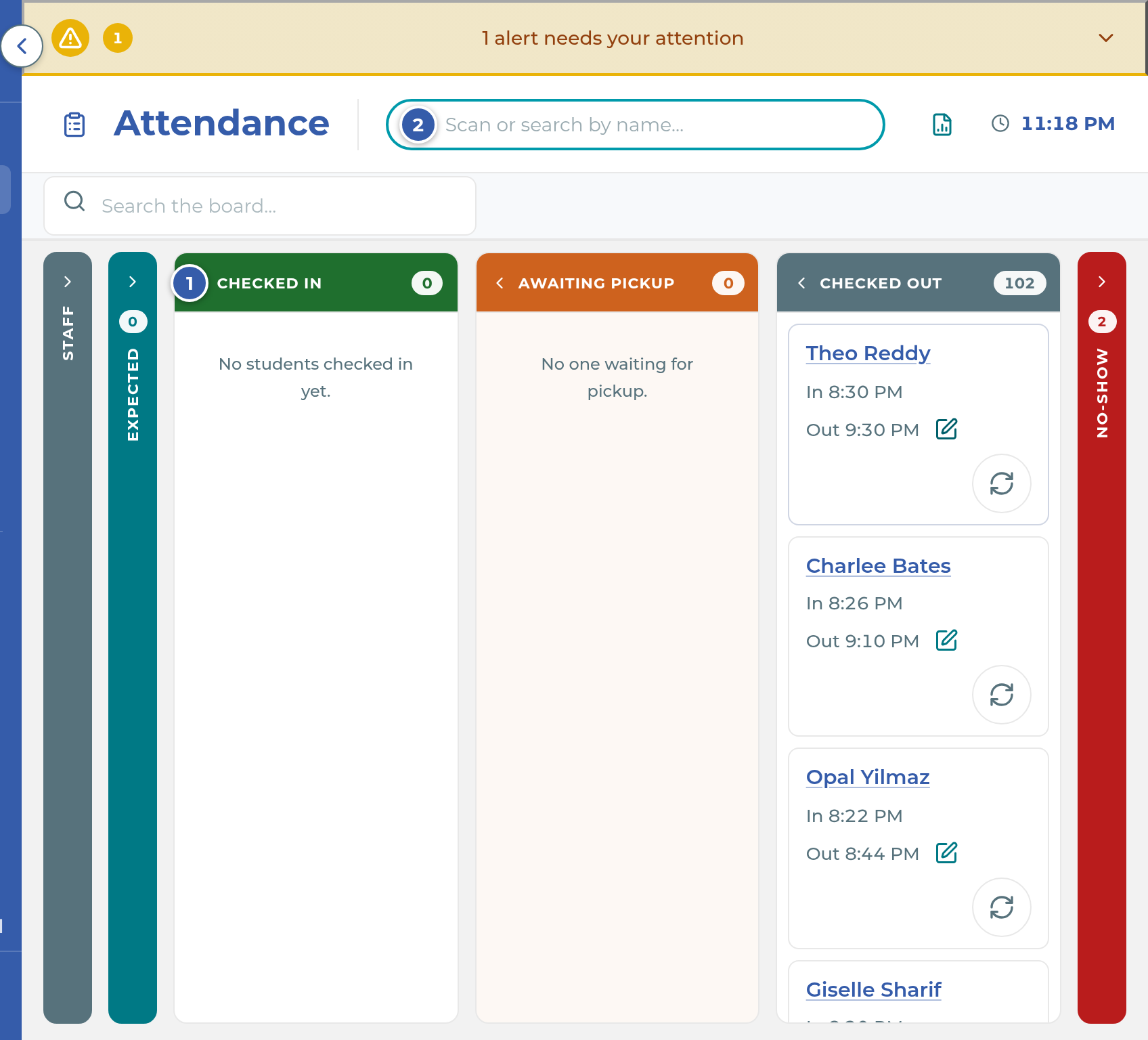The width and height of the screenshot is (1148, 1040).
Task: Focus the 'Search the board' field
Action: [x=260, y=206]
